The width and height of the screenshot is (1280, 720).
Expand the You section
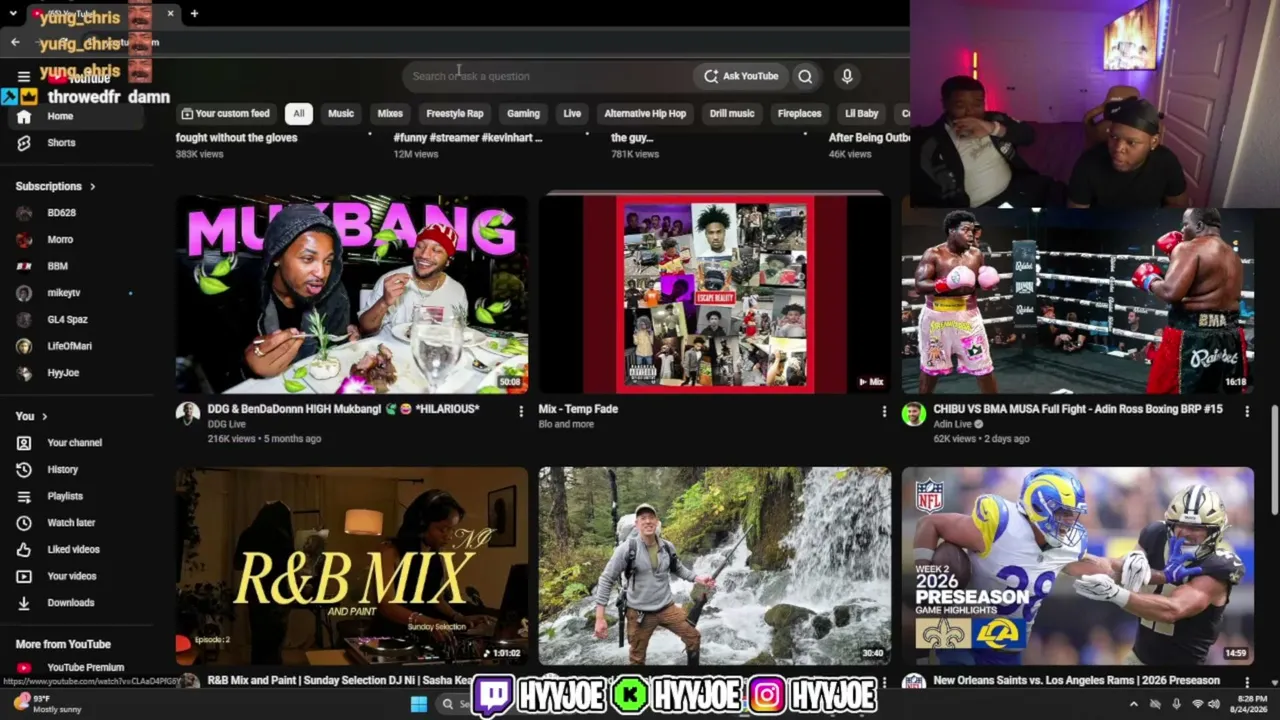coord(32,416)
